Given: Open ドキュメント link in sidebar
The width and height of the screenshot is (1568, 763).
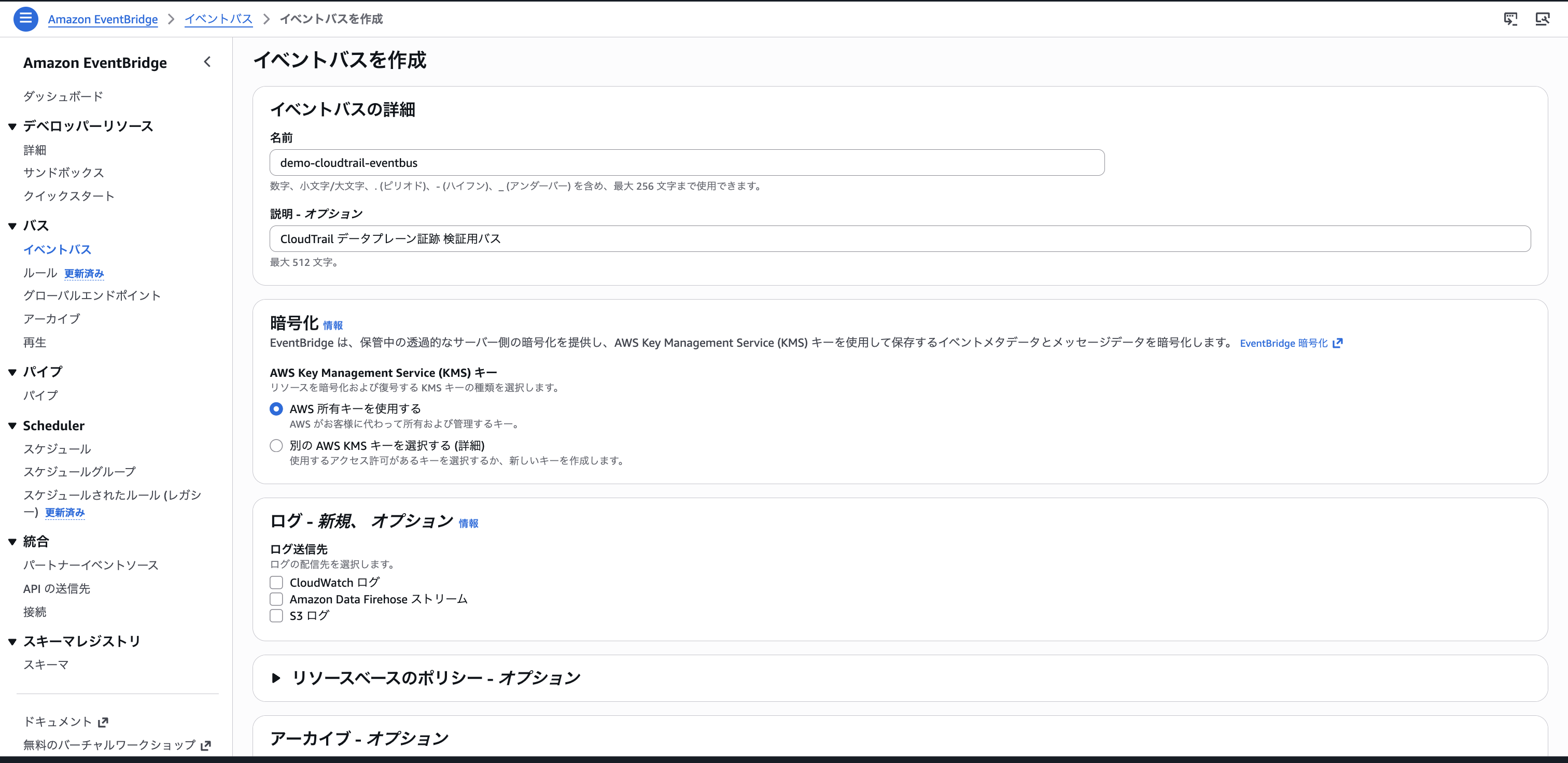Looking at the screenshot, I should [57, 722].
